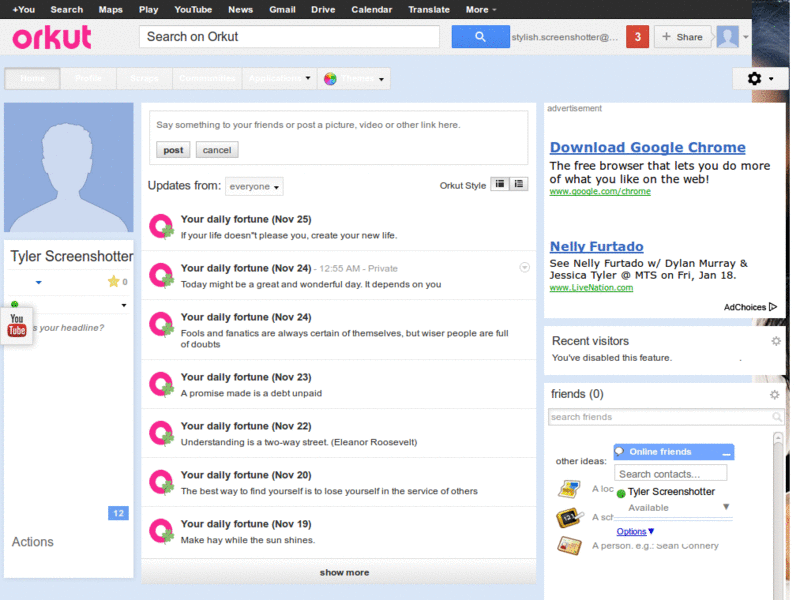Click fortune icon for Nov 22 post
Image resolution: width=800 pixels, height=600 pixels.
[161, 433]
